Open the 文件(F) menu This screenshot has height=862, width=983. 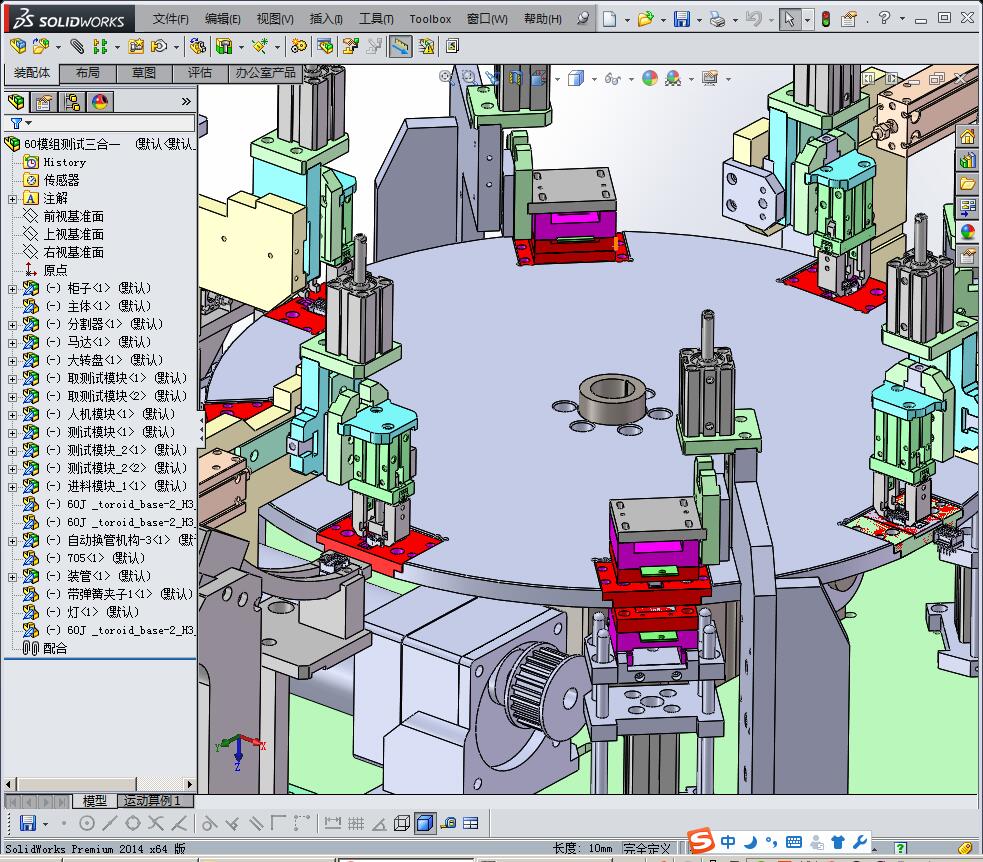tap(171, 19)
